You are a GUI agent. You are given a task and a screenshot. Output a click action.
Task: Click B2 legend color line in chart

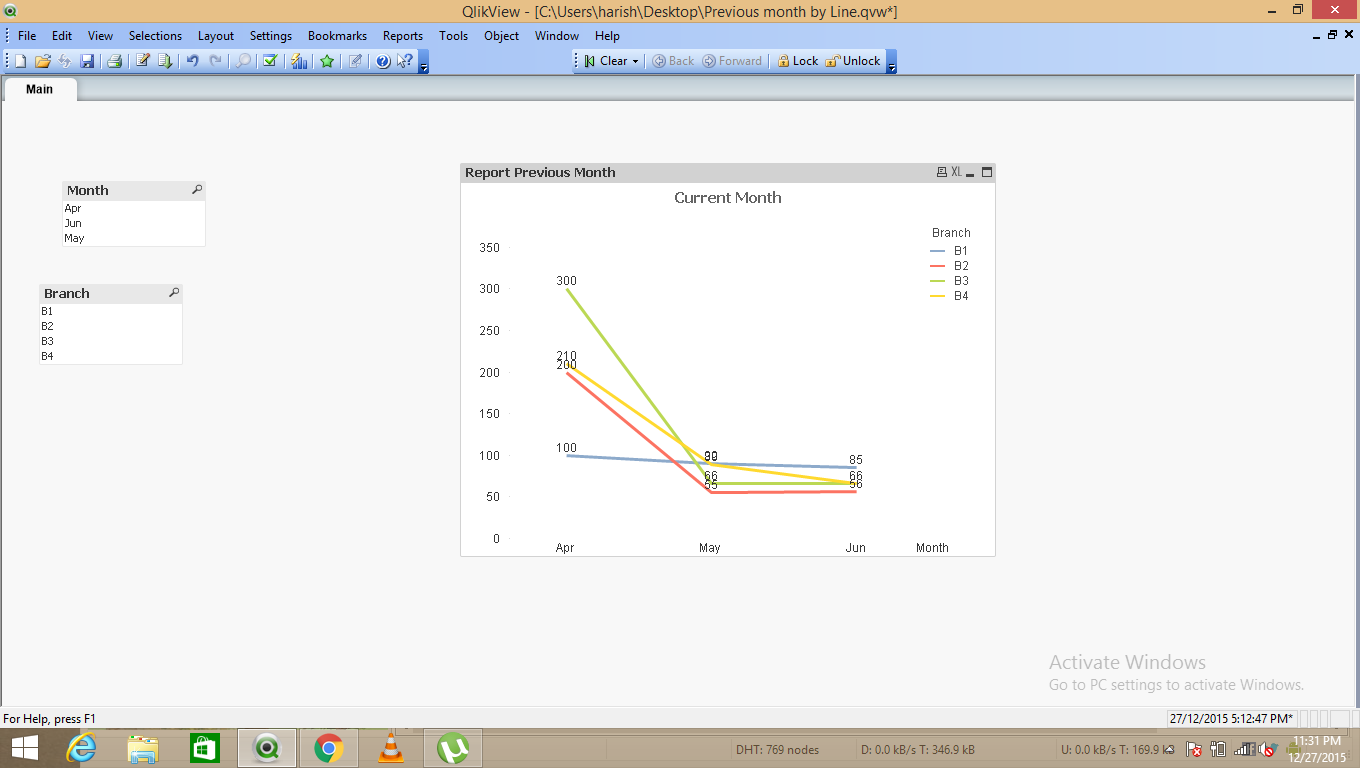coord(937,266)
